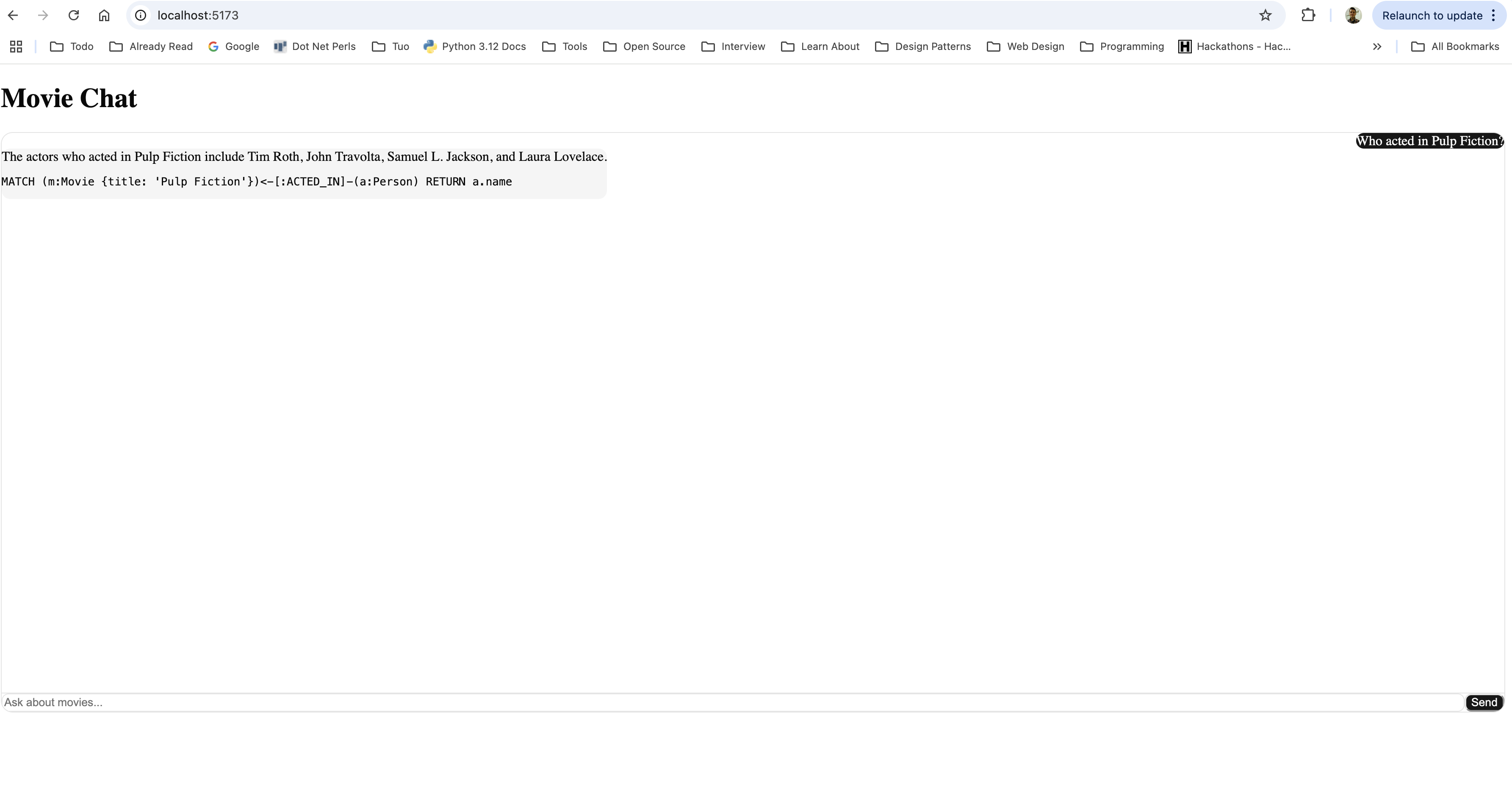Open the user profile avatar

(x=1353, y=15)
